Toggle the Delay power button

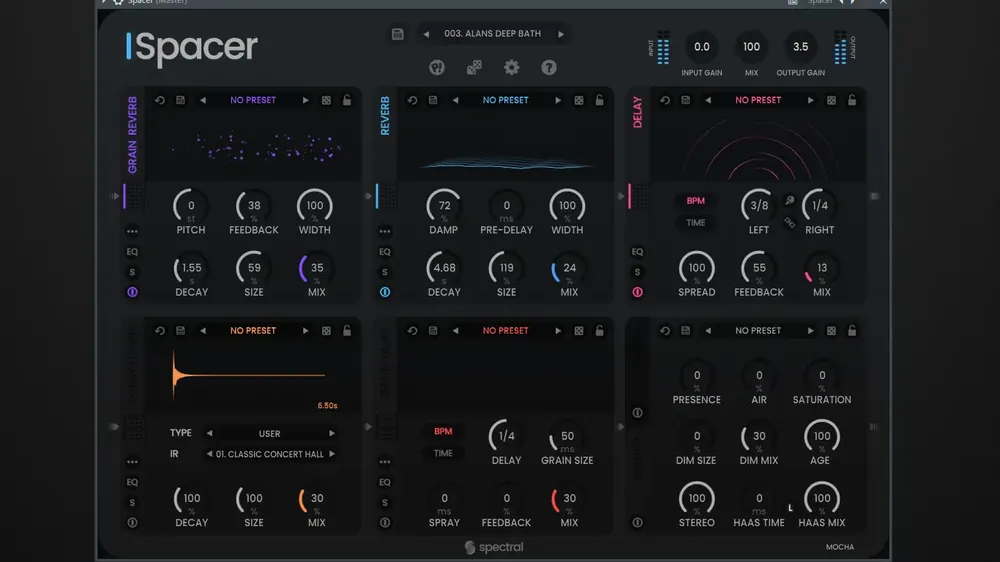637,292
